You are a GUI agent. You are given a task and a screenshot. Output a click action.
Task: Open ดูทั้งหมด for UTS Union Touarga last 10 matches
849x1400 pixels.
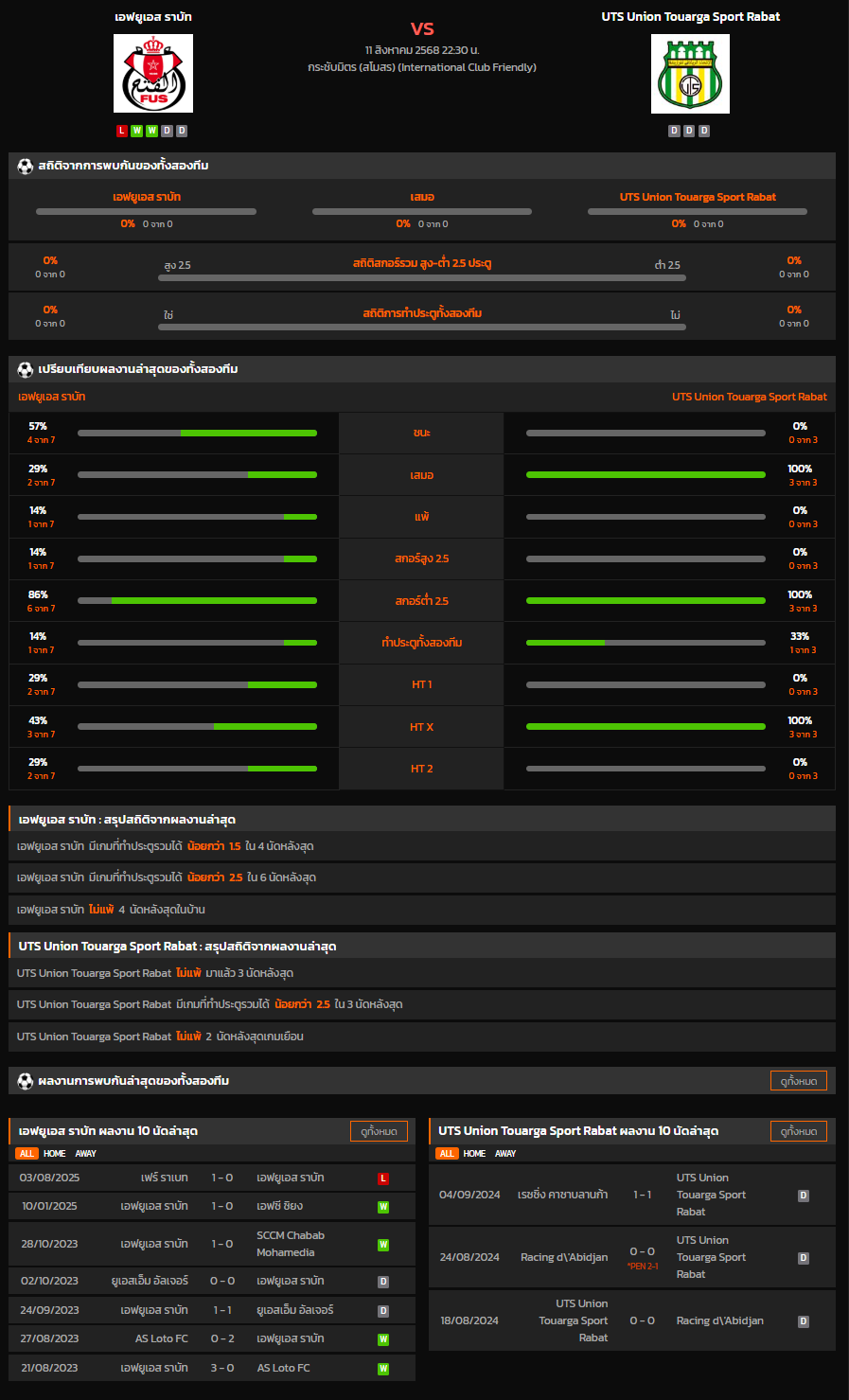pos(799,1131)
